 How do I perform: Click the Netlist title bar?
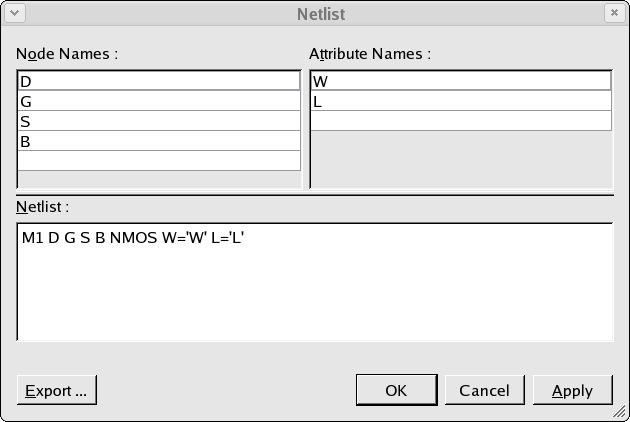point(321,14)
